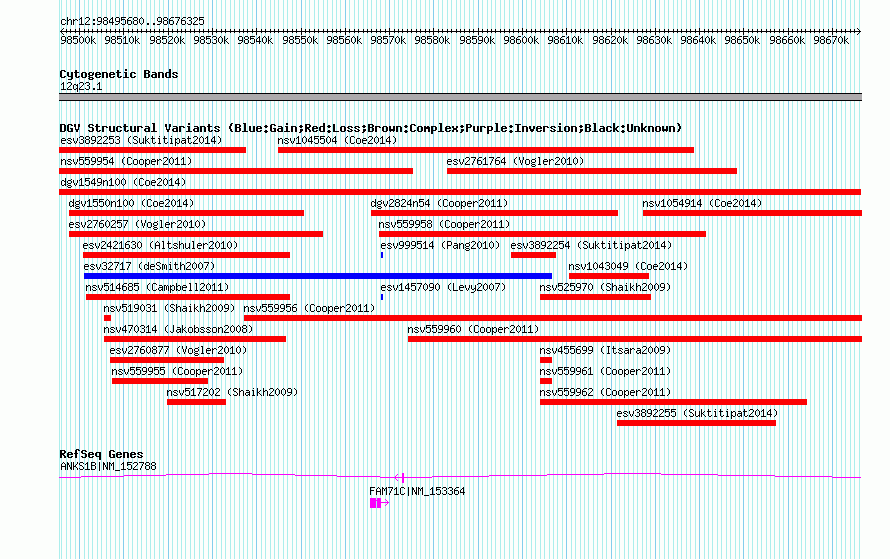Click the 98670k ruler tick label
Viewport: 890px width, 559px height.
831,40
